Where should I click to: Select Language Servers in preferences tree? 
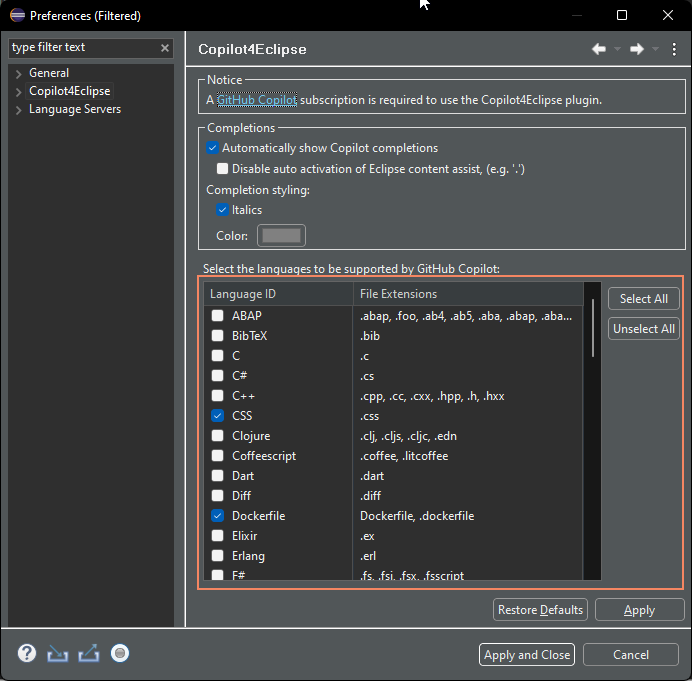[75, 109]
